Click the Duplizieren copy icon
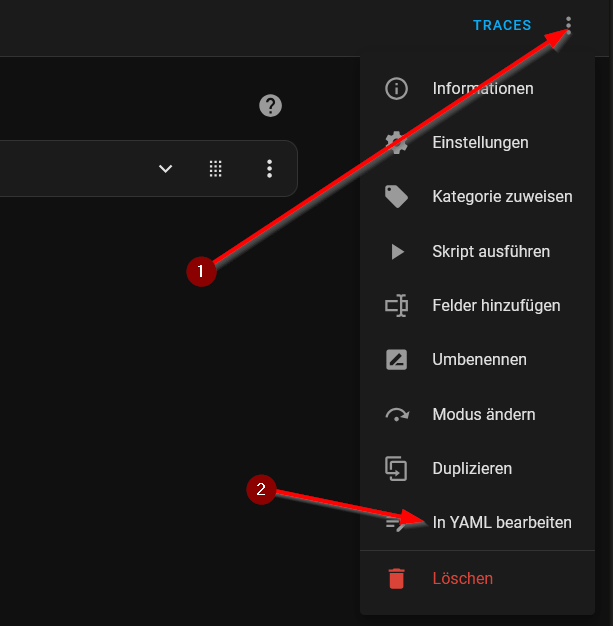This screenshot has width=613, height=626. click(x=396, y=469)
